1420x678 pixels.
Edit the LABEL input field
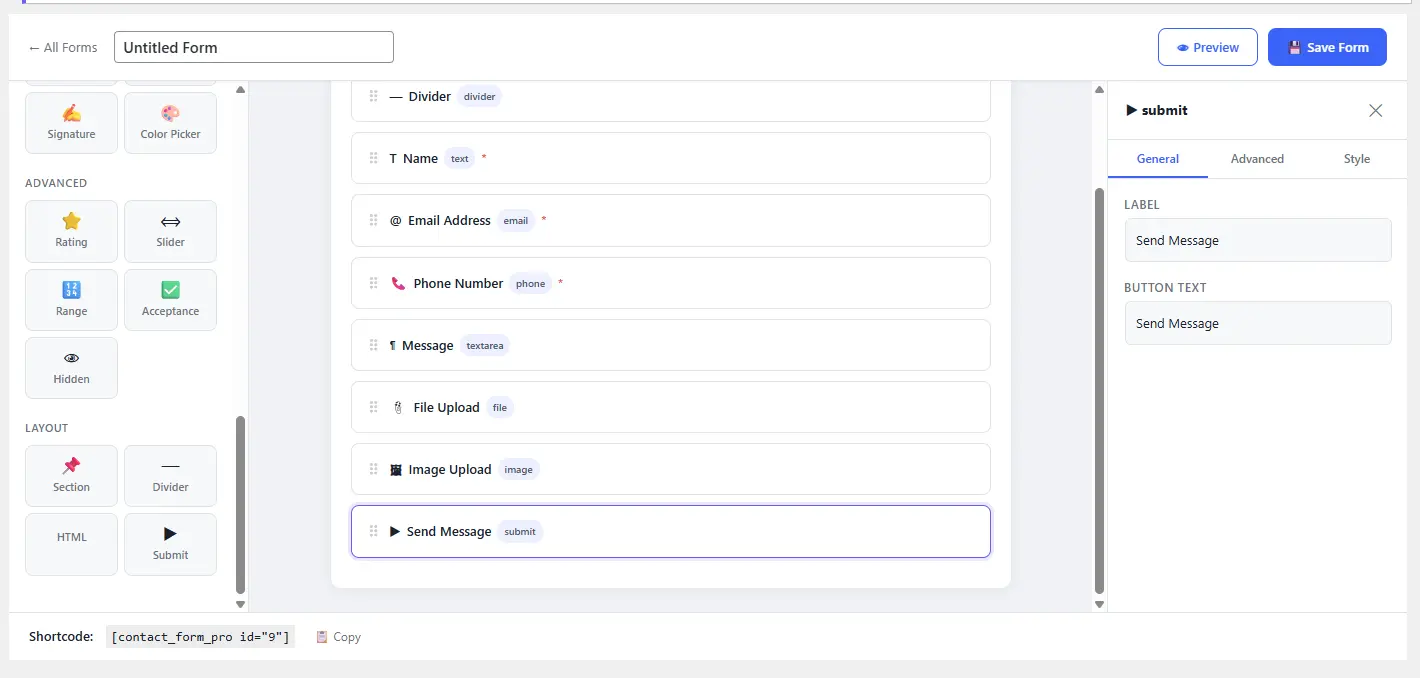(x=1258, y=240)
